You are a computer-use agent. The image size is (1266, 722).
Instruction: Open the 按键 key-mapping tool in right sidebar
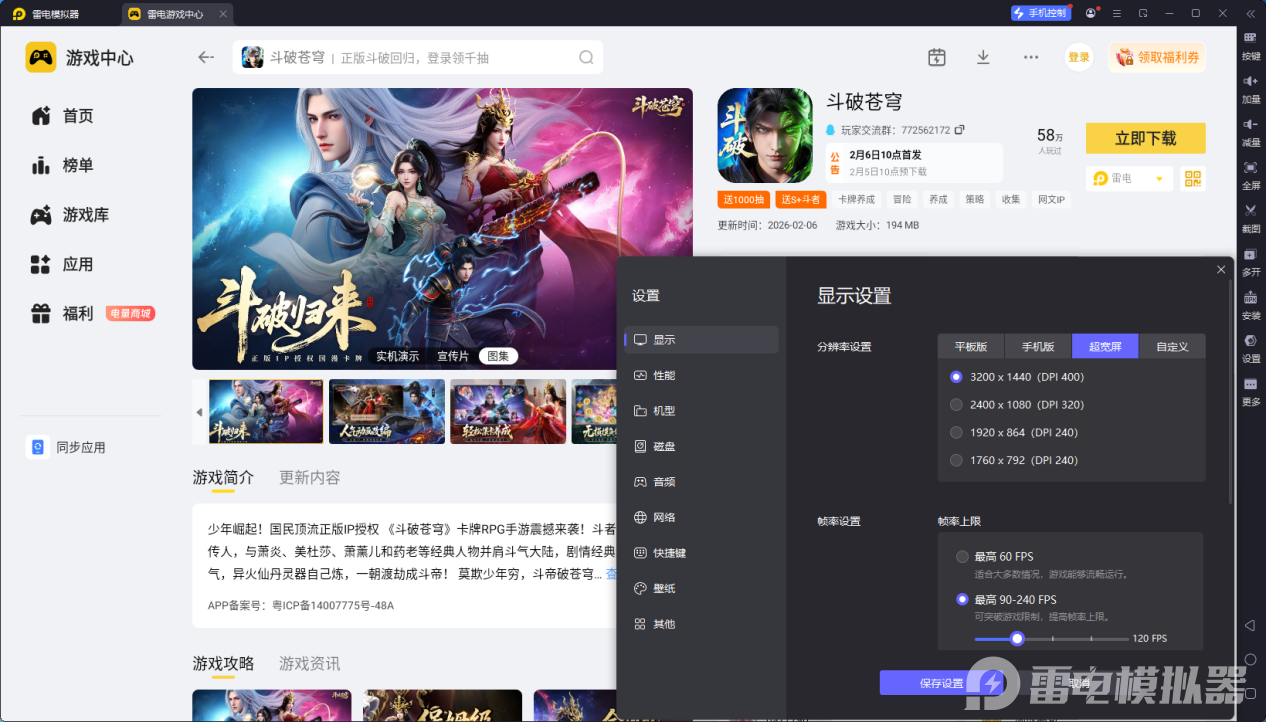click(x=1250, y=44)
